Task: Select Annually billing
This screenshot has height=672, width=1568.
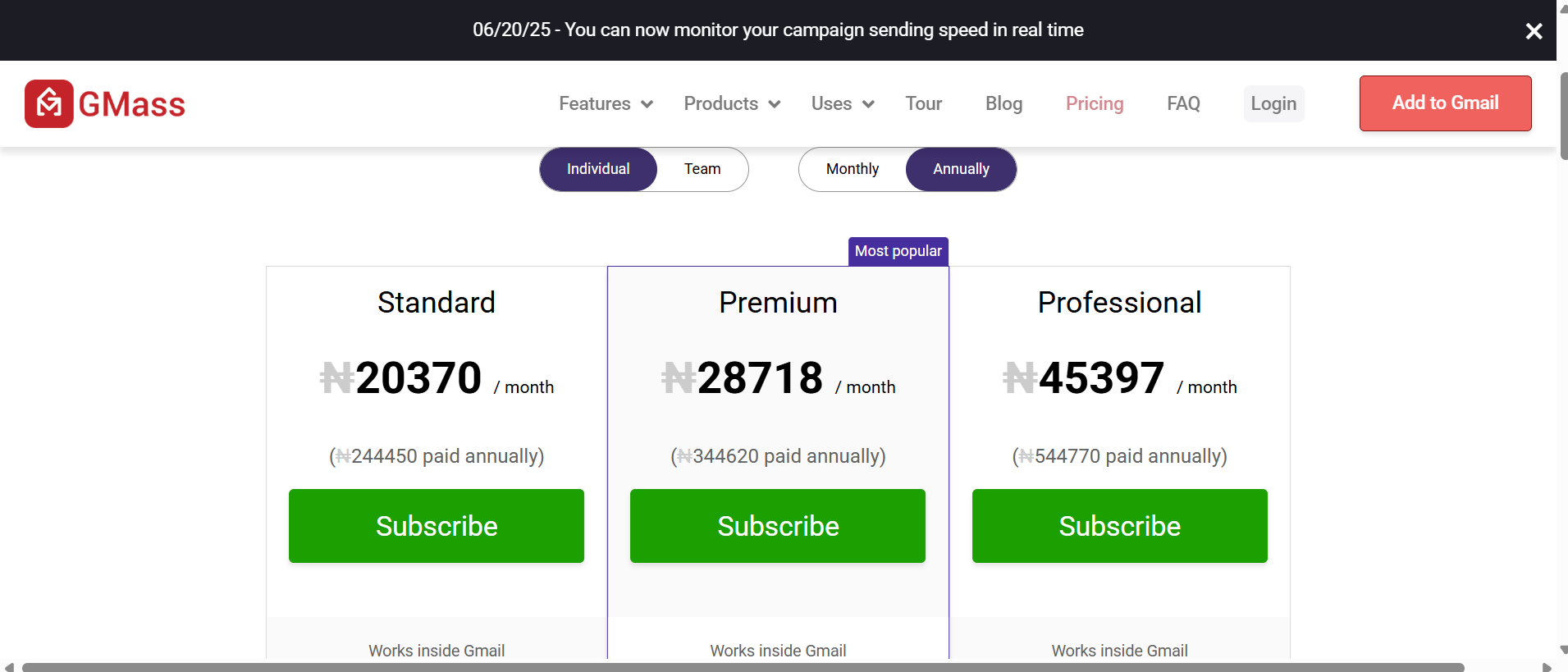Action: (960, 169)
